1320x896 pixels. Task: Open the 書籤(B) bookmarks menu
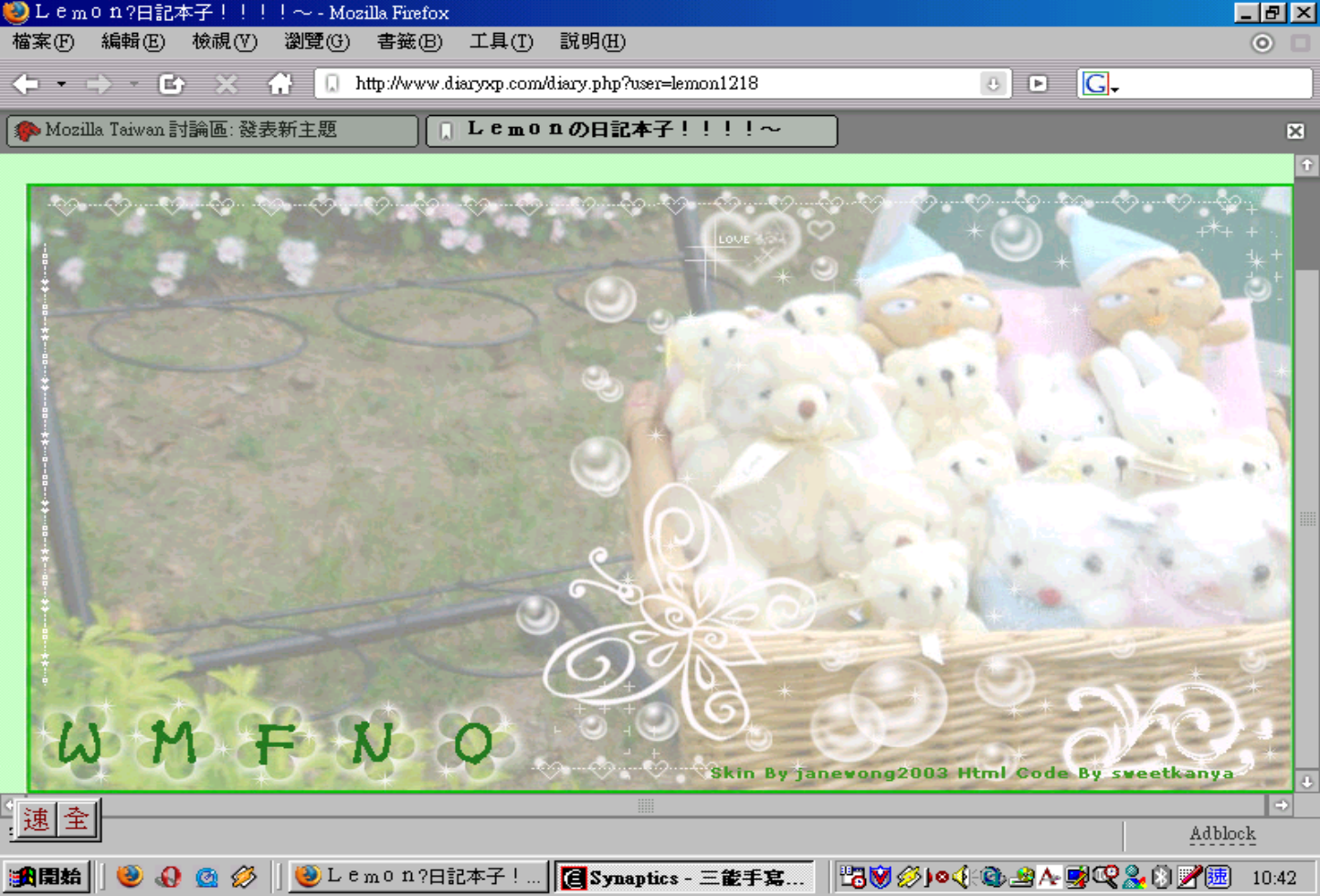coord(408,42)
